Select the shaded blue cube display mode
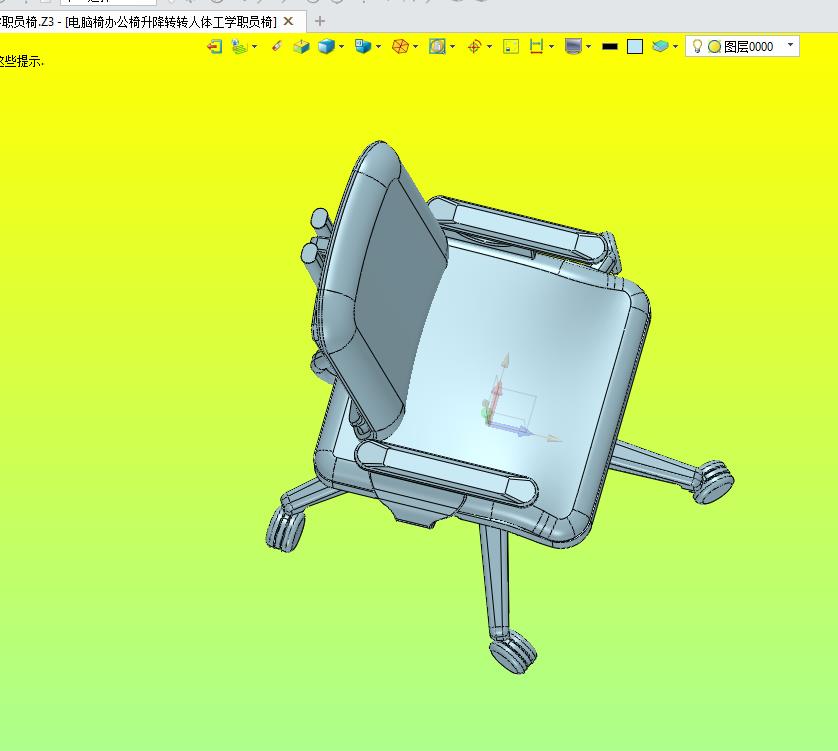The height and width of the screenshot is (751, 838). tap(326, 47)
